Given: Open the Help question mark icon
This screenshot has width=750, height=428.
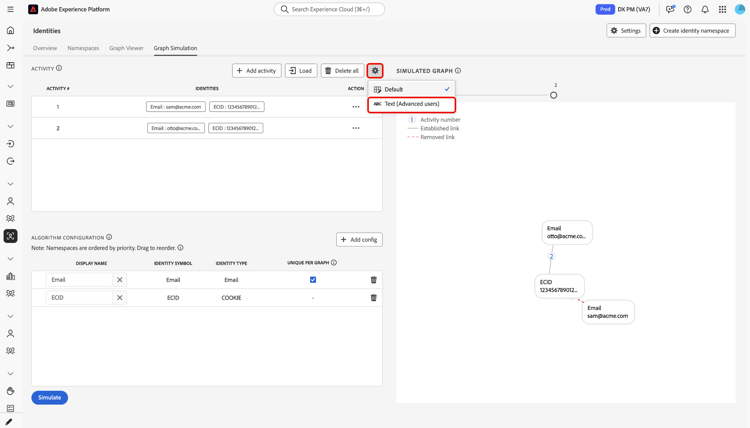Looking at the screenshot, I should (687, 9).
